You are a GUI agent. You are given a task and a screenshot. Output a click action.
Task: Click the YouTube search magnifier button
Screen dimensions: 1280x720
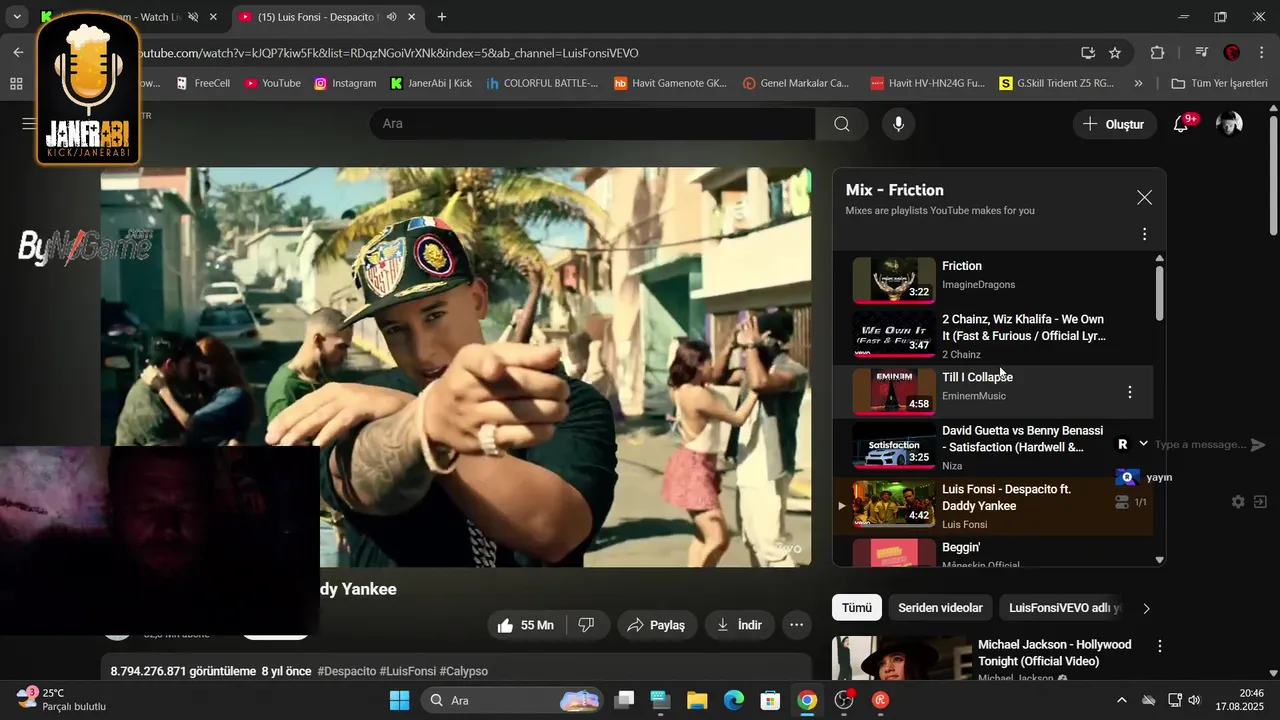(x=842, y=124)
